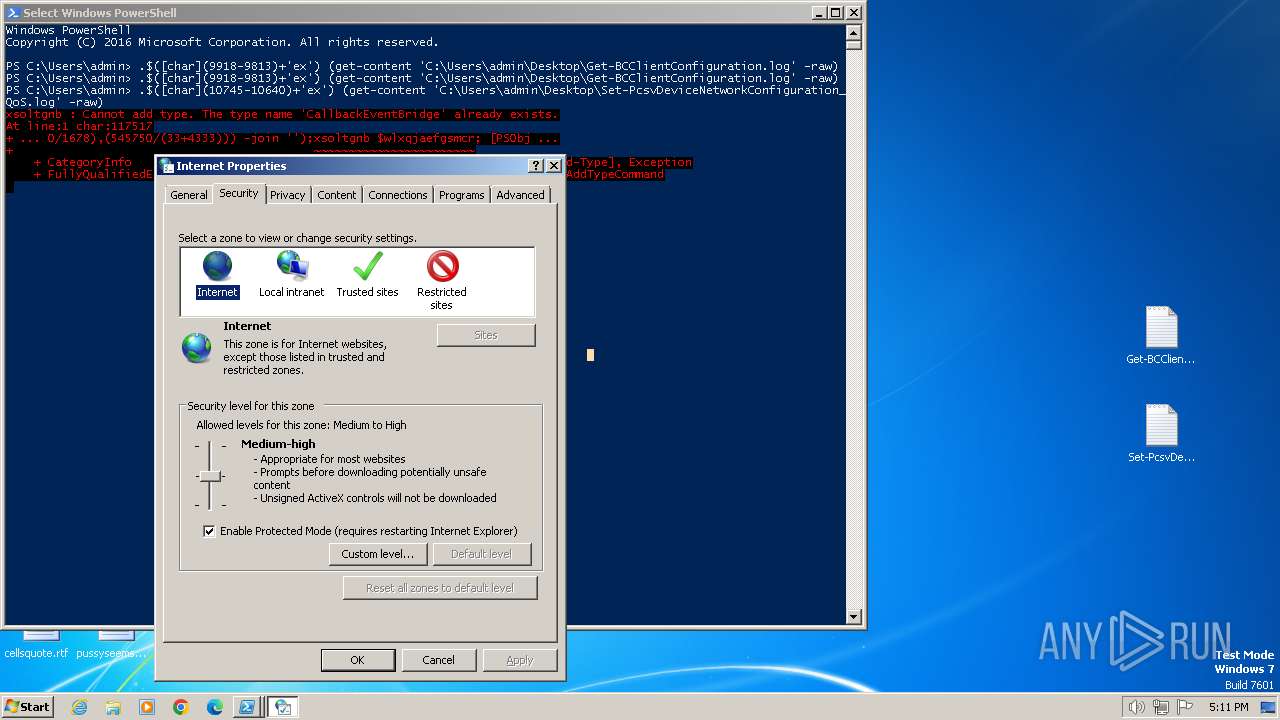Click the network status tray icon
This screenshot has width=1280, height=720.
[x=1163, y=707]
